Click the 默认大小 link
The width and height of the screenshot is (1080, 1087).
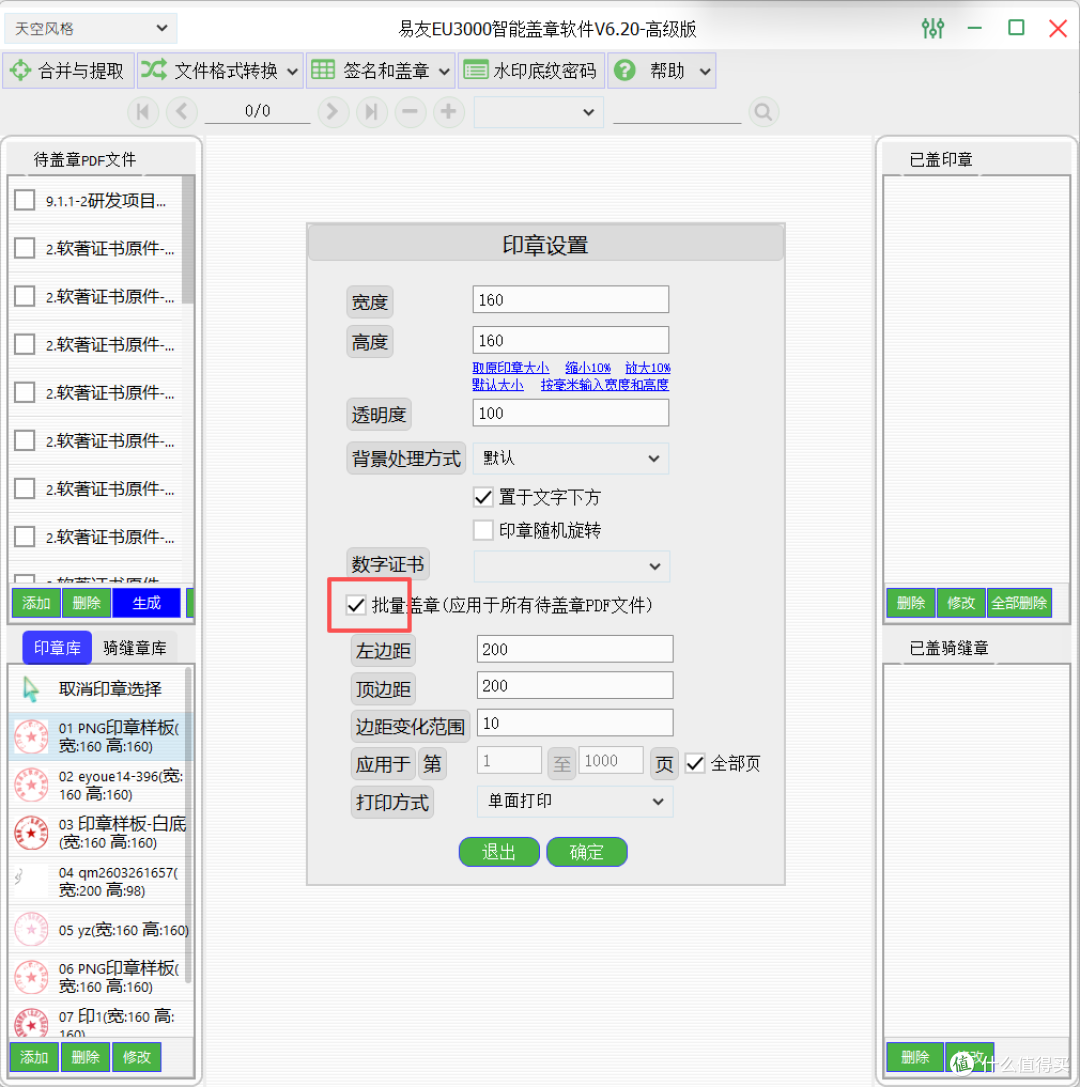click(x=498, y=384)
